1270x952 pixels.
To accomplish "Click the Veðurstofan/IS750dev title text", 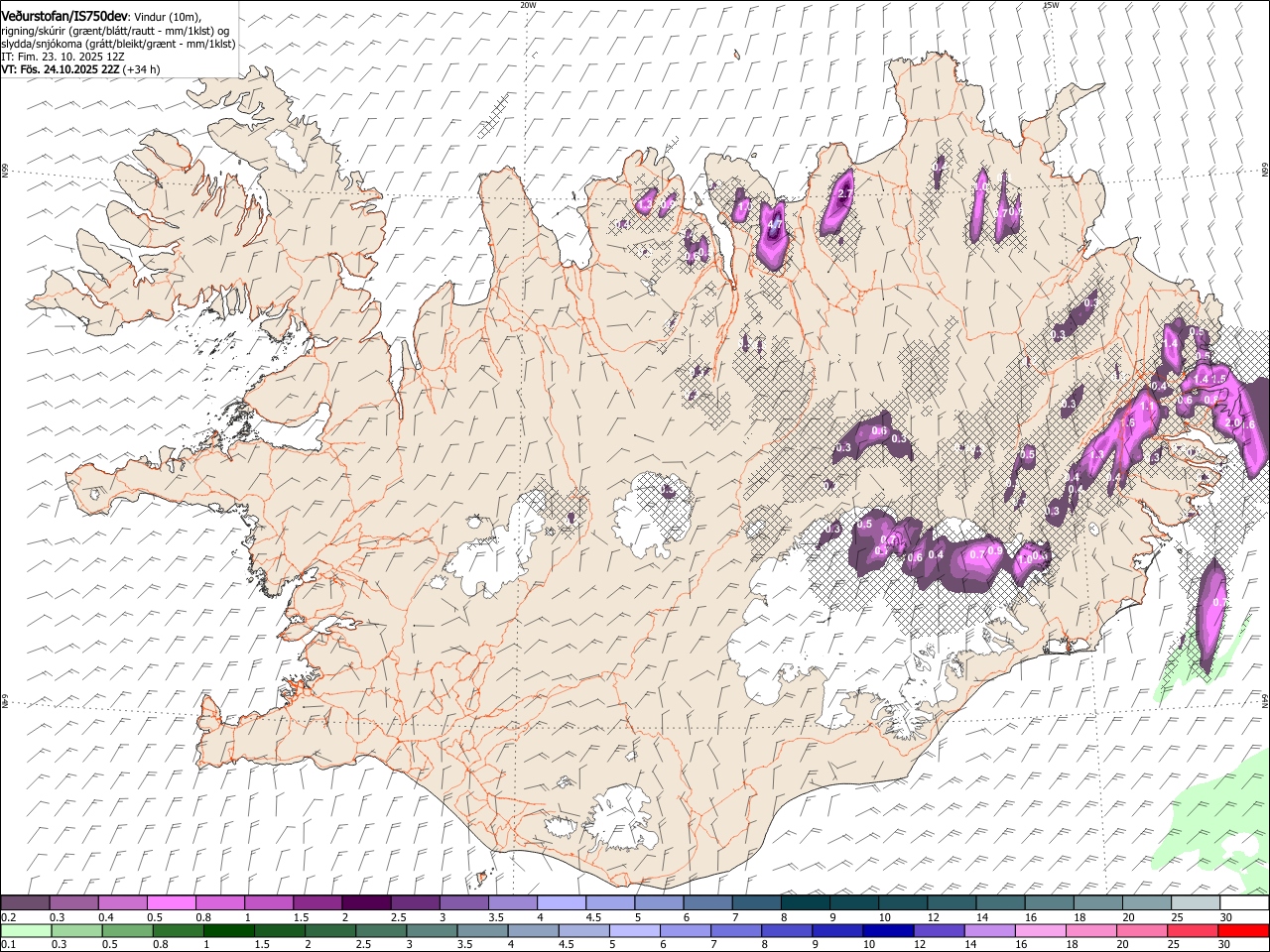I will click(x=64, y=15).
